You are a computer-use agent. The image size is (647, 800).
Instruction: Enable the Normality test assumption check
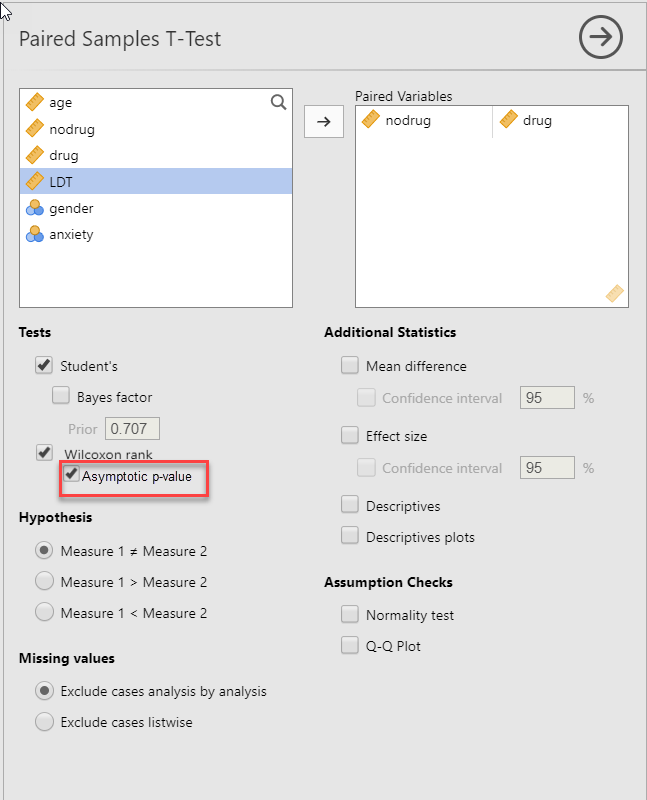pos(350,614)
